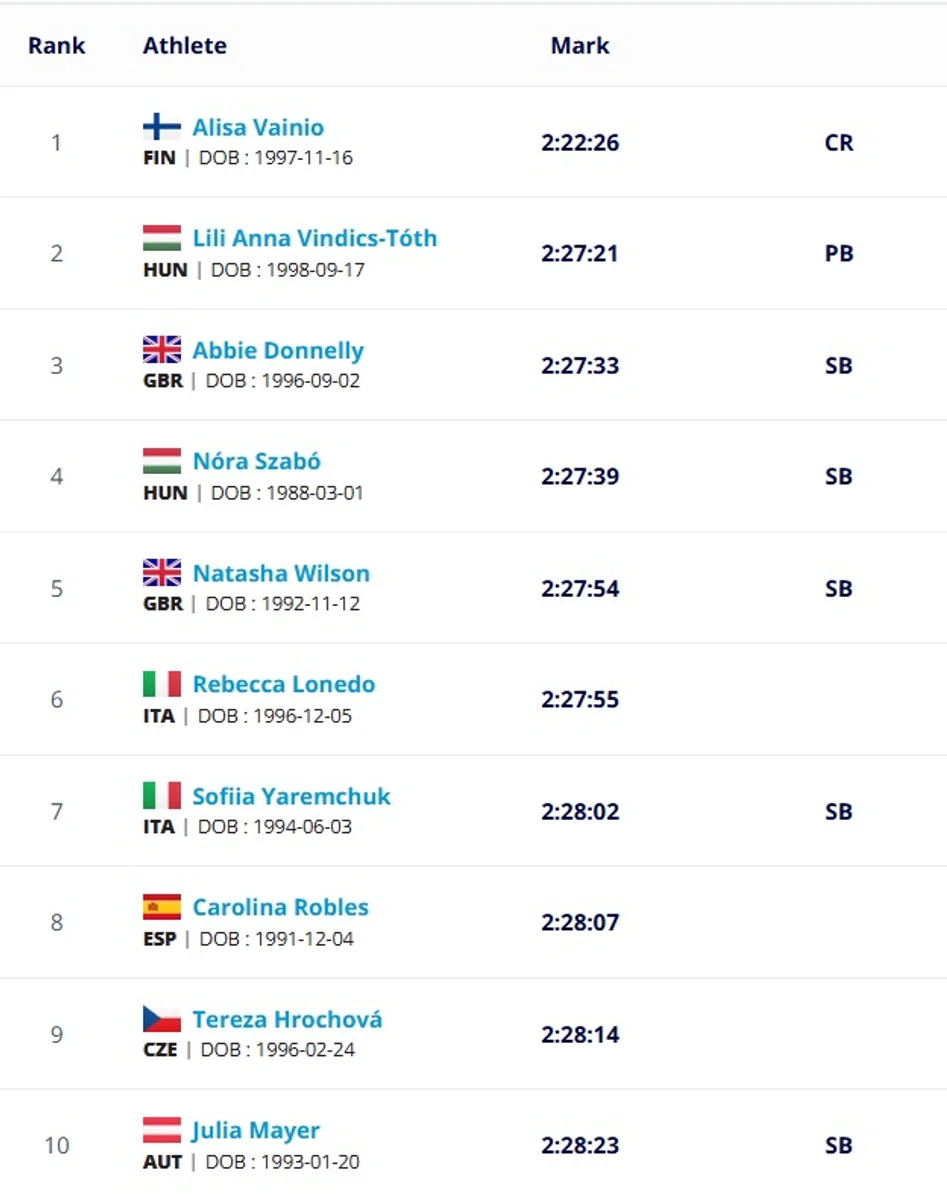Screen dimensions: 947x1200
Task: Click the Hungary flag beside Lili Anna Vindics-Tóth
Action: [x=162, y=238]
